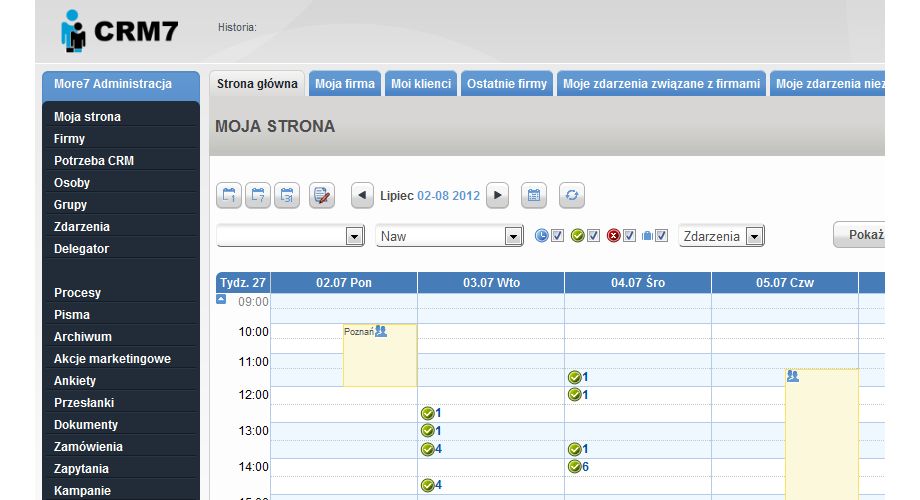The image size is (920, 500).
Task: Open Wednesday 11:30 completed event marked 1
Action: click(x=579, y=377)
